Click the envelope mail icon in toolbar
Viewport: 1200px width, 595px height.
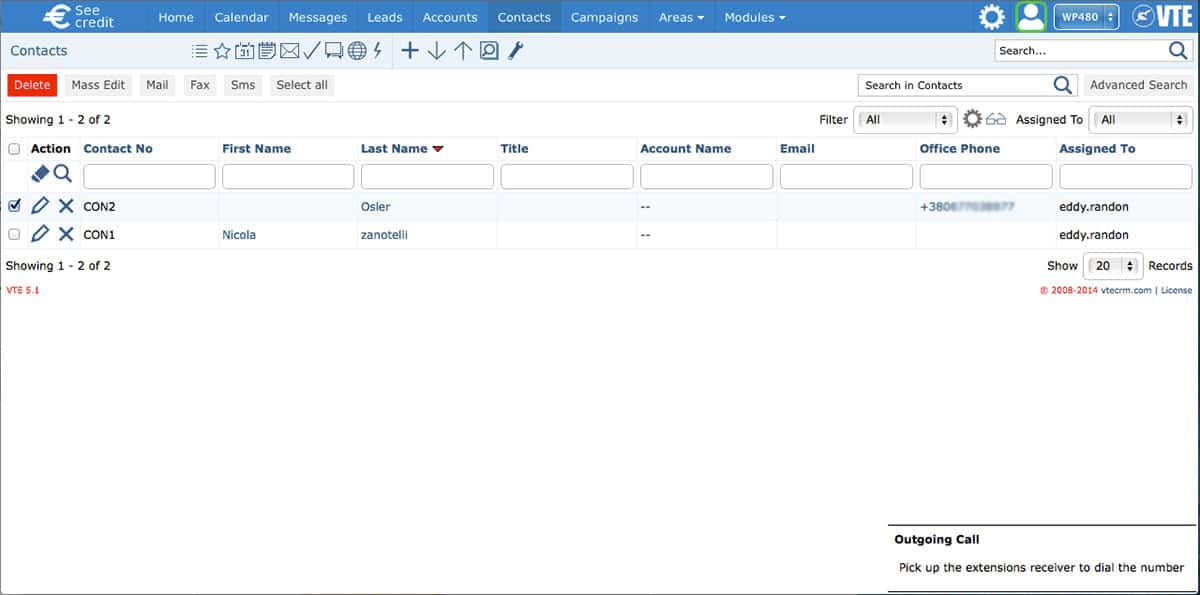289,51
